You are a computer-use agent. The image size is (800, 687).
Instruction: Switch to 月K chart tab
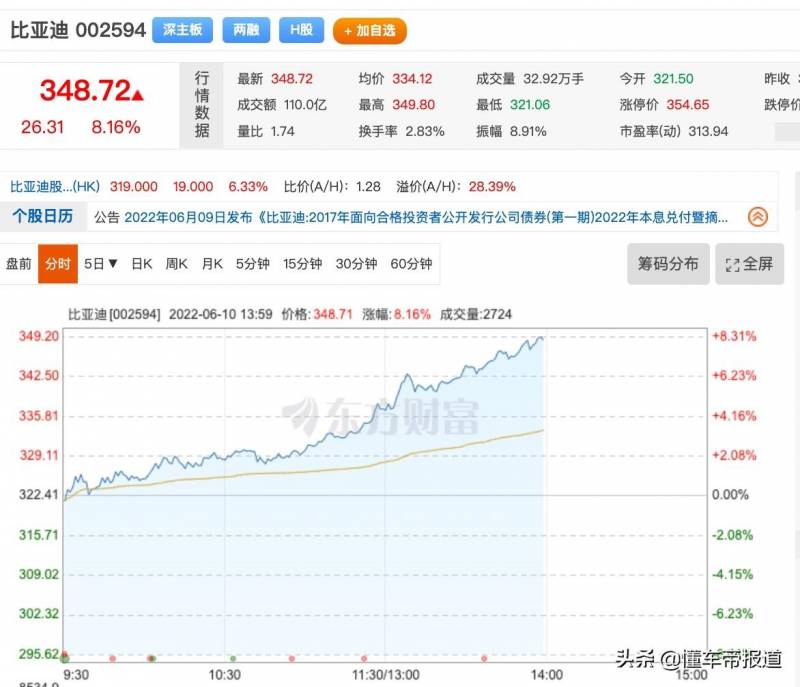pos(212,264)
